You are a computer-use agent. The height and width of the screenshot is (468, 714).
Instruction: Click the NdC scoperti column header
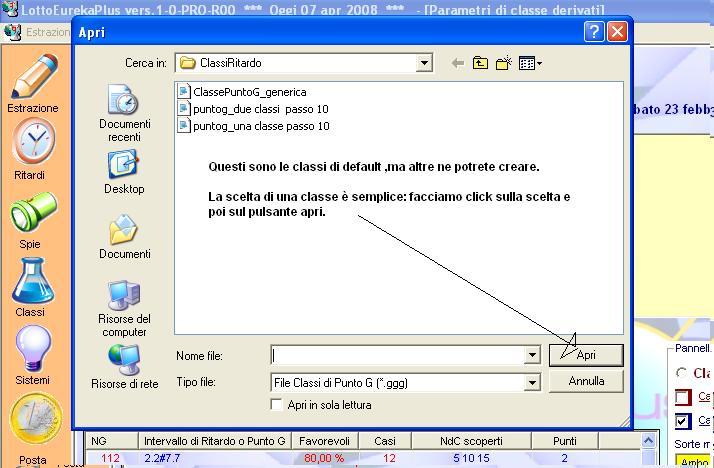pyautogui.click(x=471, y=441)
